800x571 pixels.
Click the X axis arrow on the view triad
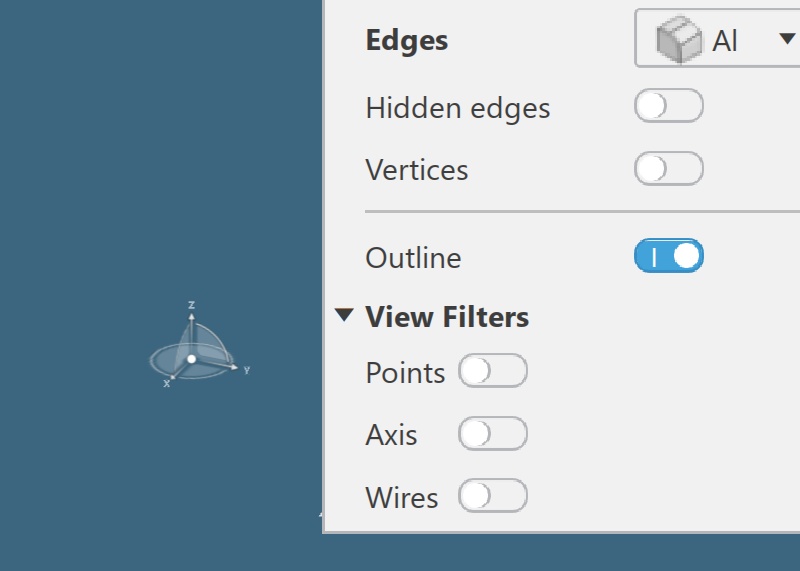[x=172, y=377]
